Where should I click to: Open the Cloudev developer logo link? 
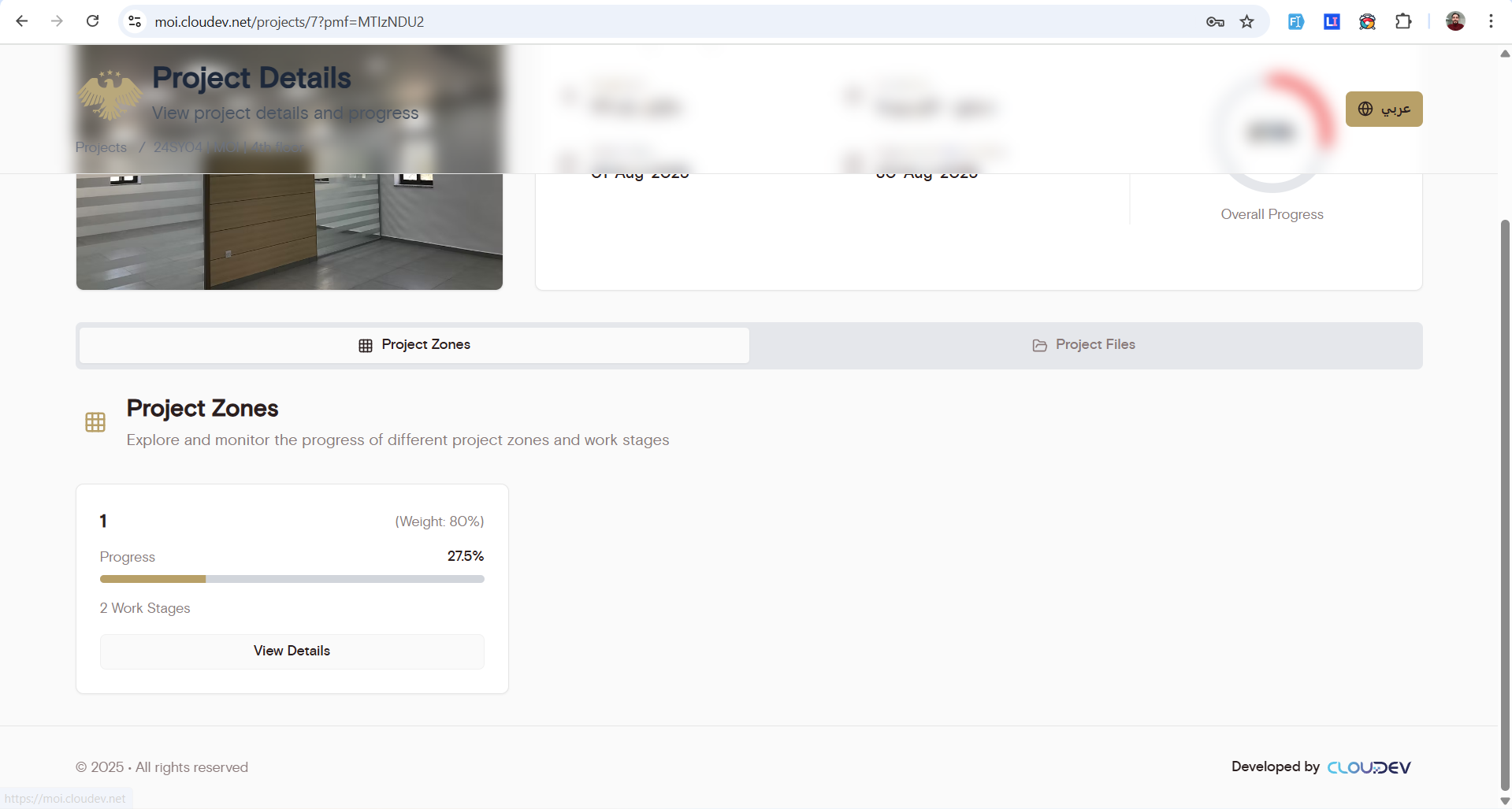pyautogui.click(x=1369, y=767)
